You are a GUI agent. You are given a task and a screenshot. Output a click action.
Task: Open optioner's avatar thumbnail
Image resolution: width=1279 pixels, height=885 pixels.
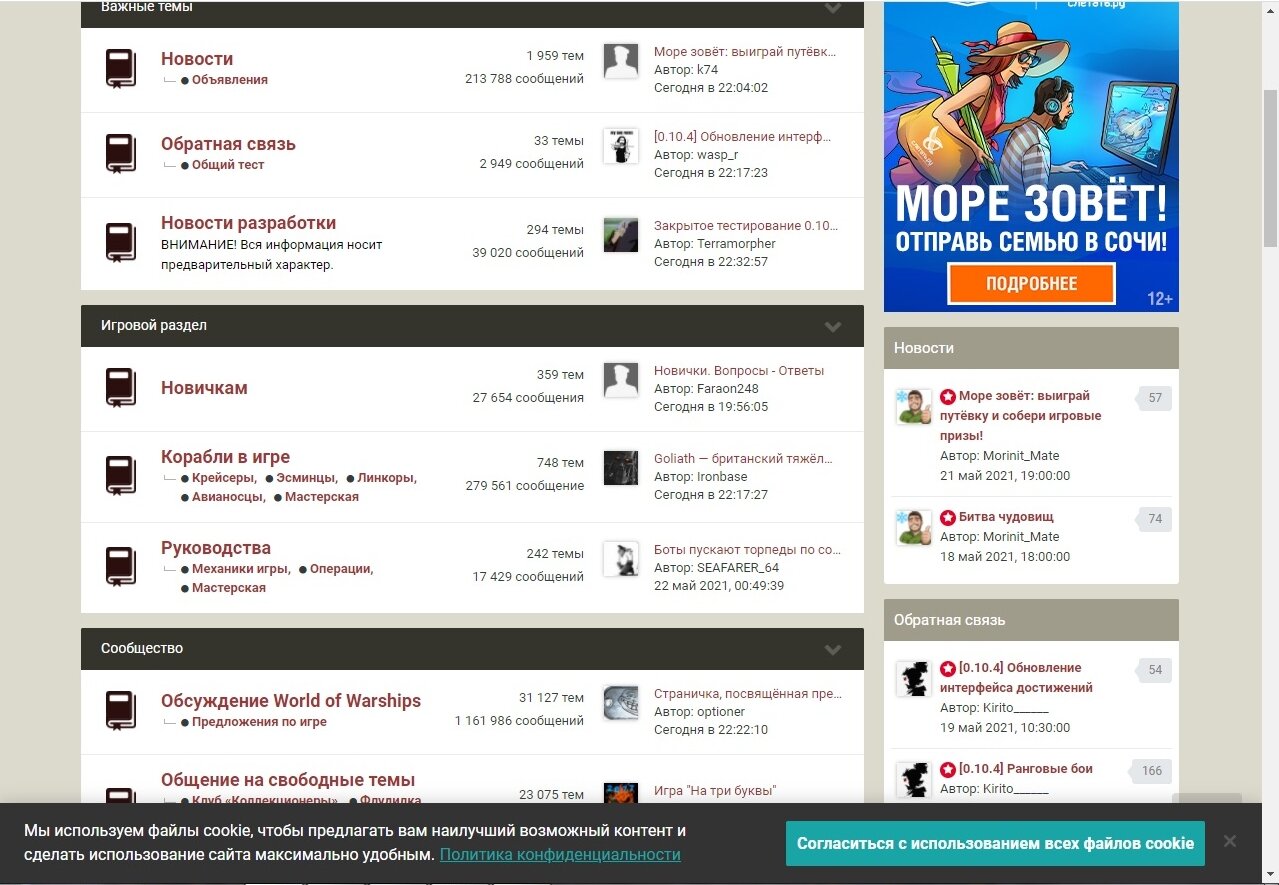[x=621, y=703]
